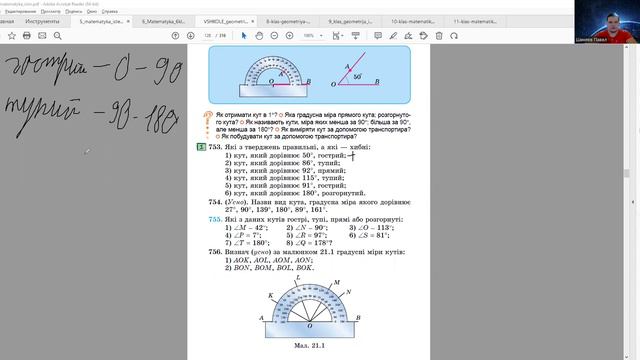The width and height of the screenshot is (640, 360).
Task: Click exercise number 755 in the page
Action: [x=215, y=220]
